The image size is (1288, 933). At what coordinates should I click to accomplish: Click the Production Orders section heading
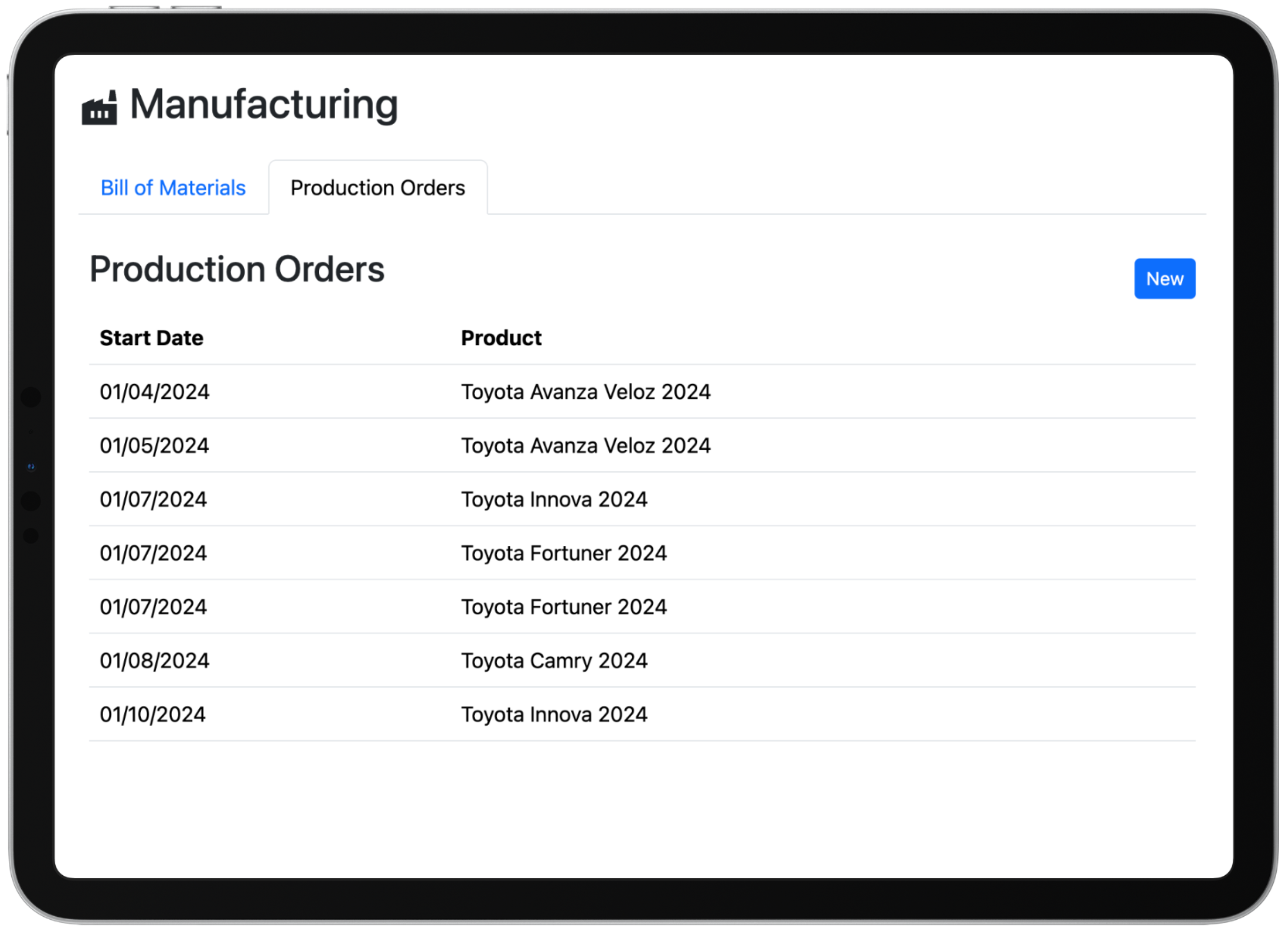click(237, 270)
